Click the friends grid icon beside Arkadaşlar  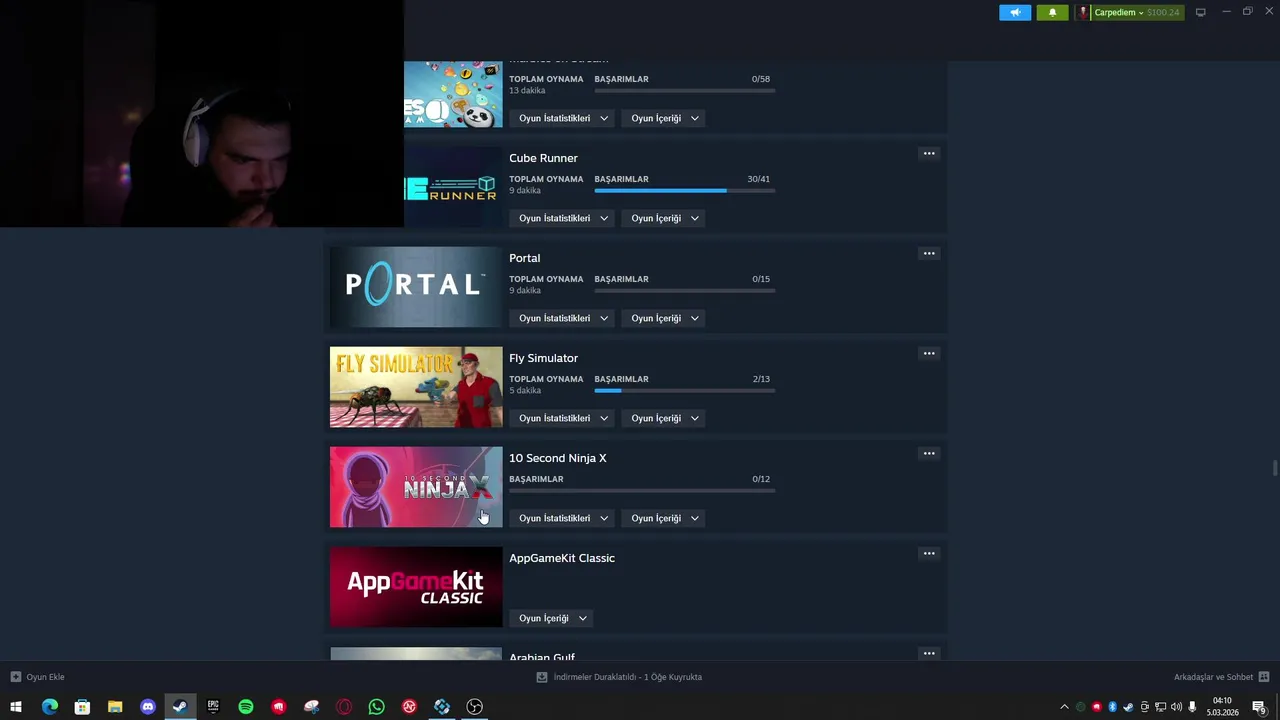[x=1264, y=677]
